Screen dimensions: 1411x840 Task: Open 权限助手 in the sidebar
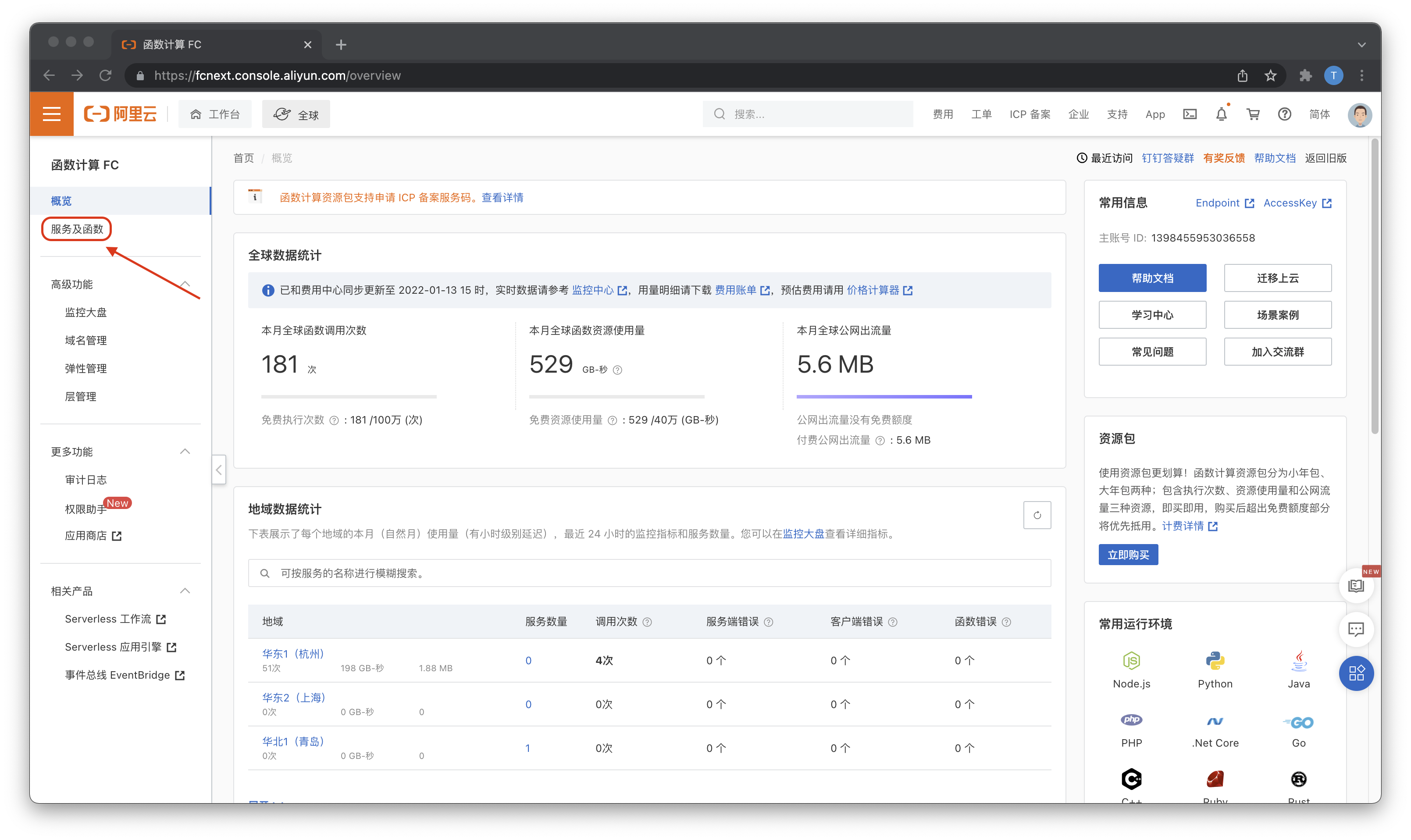pos(86,509)
